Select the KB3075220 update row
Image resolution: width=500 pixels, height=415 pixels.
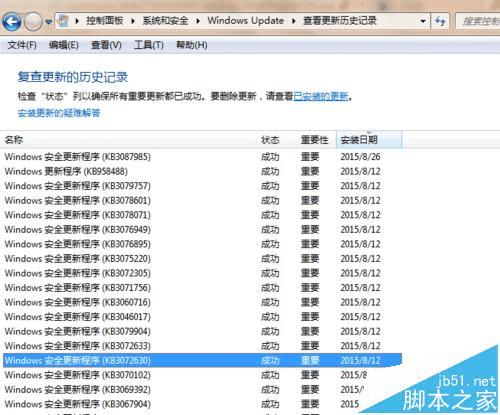point(202,258)
